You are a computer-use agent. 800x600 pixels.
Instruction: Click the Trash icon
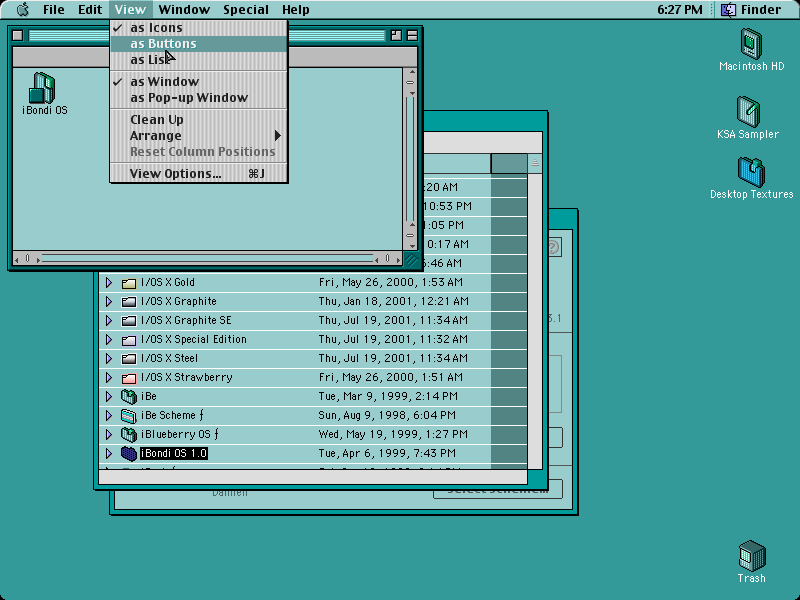[x=752, y=555]
